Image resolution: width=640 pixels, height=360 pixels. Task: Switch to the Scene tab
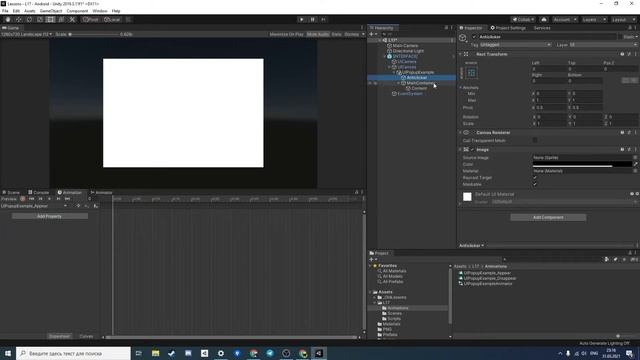(11, 192)
